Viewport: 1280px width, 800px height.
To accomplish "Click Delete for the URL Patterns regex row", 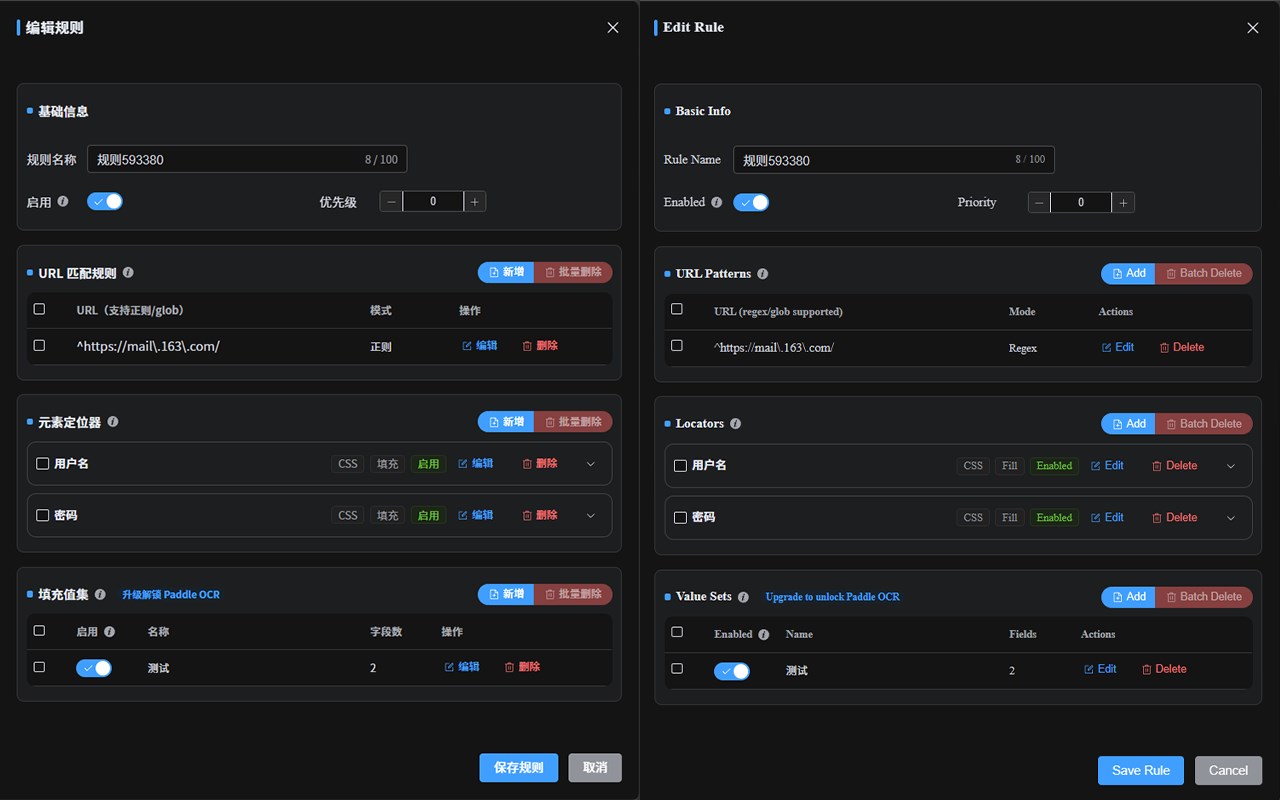I will click(1181, 348).
